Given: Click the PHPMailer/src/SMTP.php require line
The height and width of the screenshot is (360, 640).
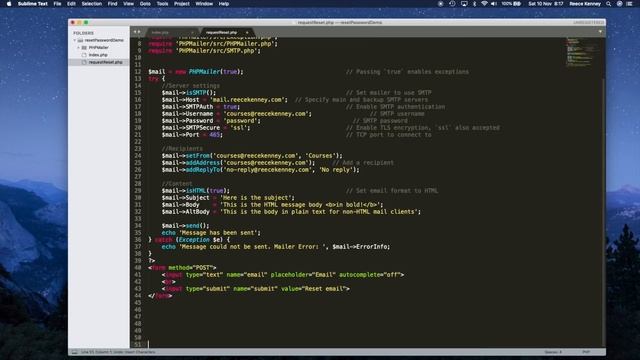Looking at the screenshot, I should tap(204, 51).
